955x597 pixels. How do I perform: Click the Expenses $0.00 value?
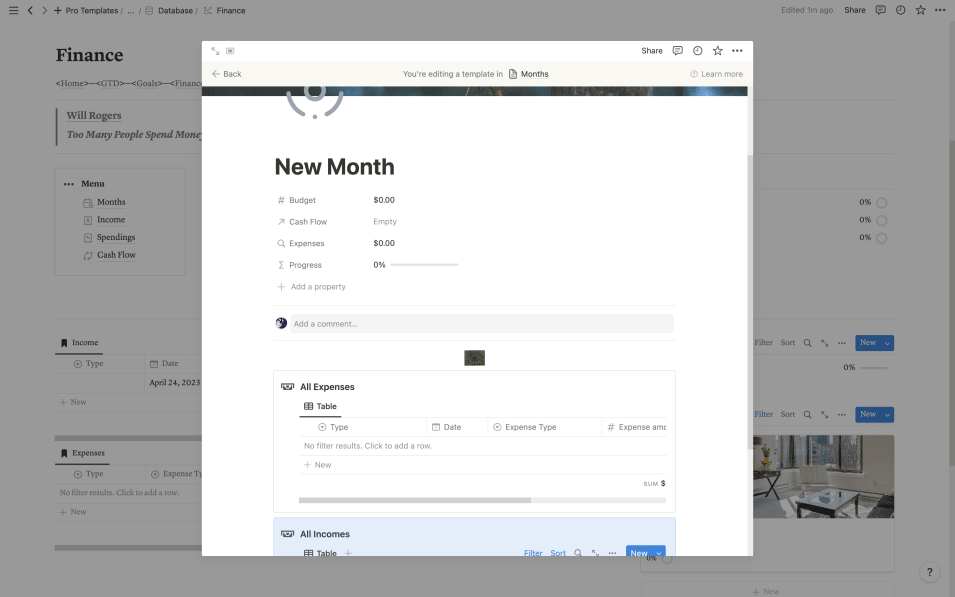pyautogui.click(x=384, y=243)
